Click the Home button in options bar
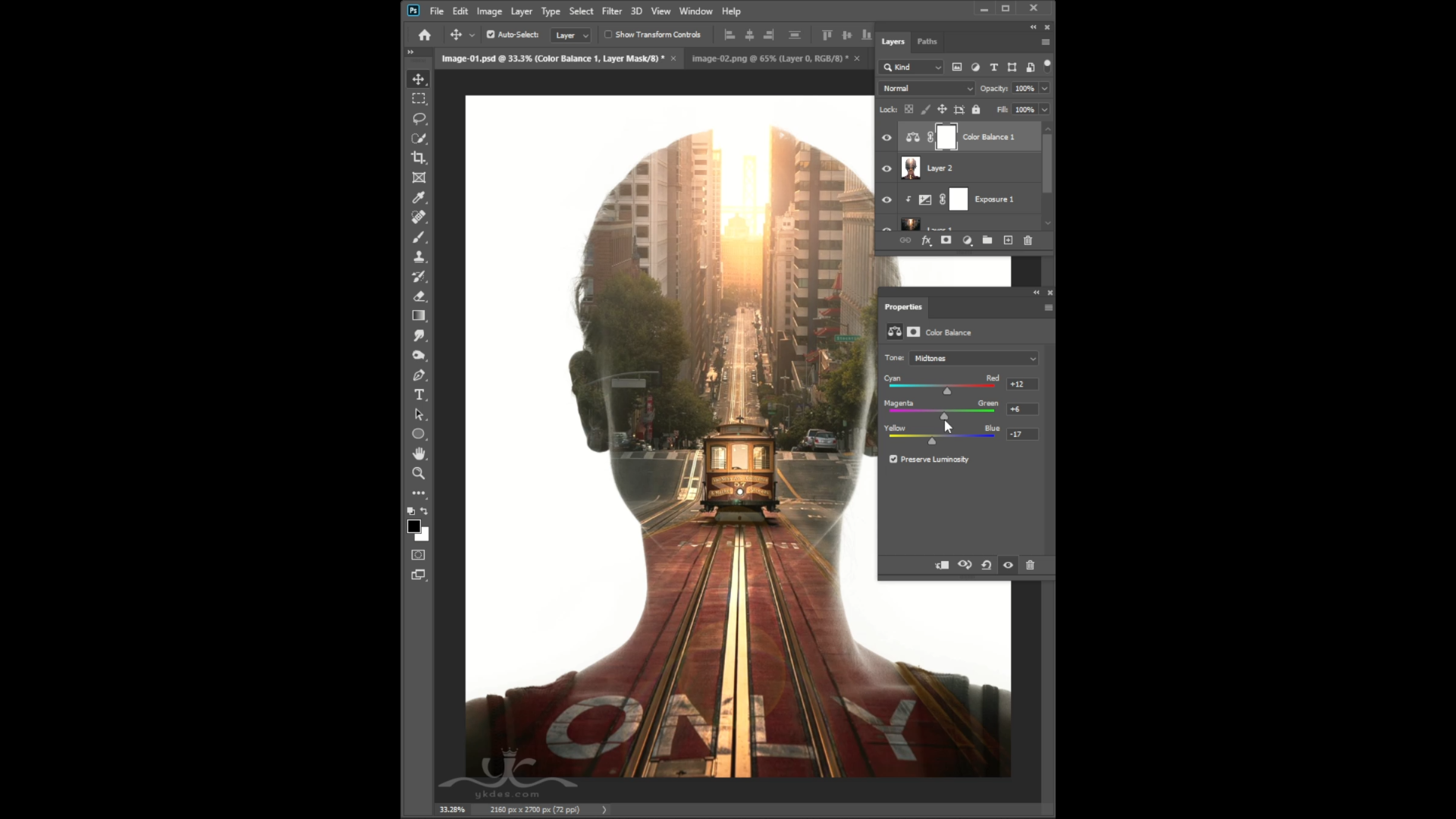The width and height of the screenshot is (1456, 819). [x=425, y=35]
